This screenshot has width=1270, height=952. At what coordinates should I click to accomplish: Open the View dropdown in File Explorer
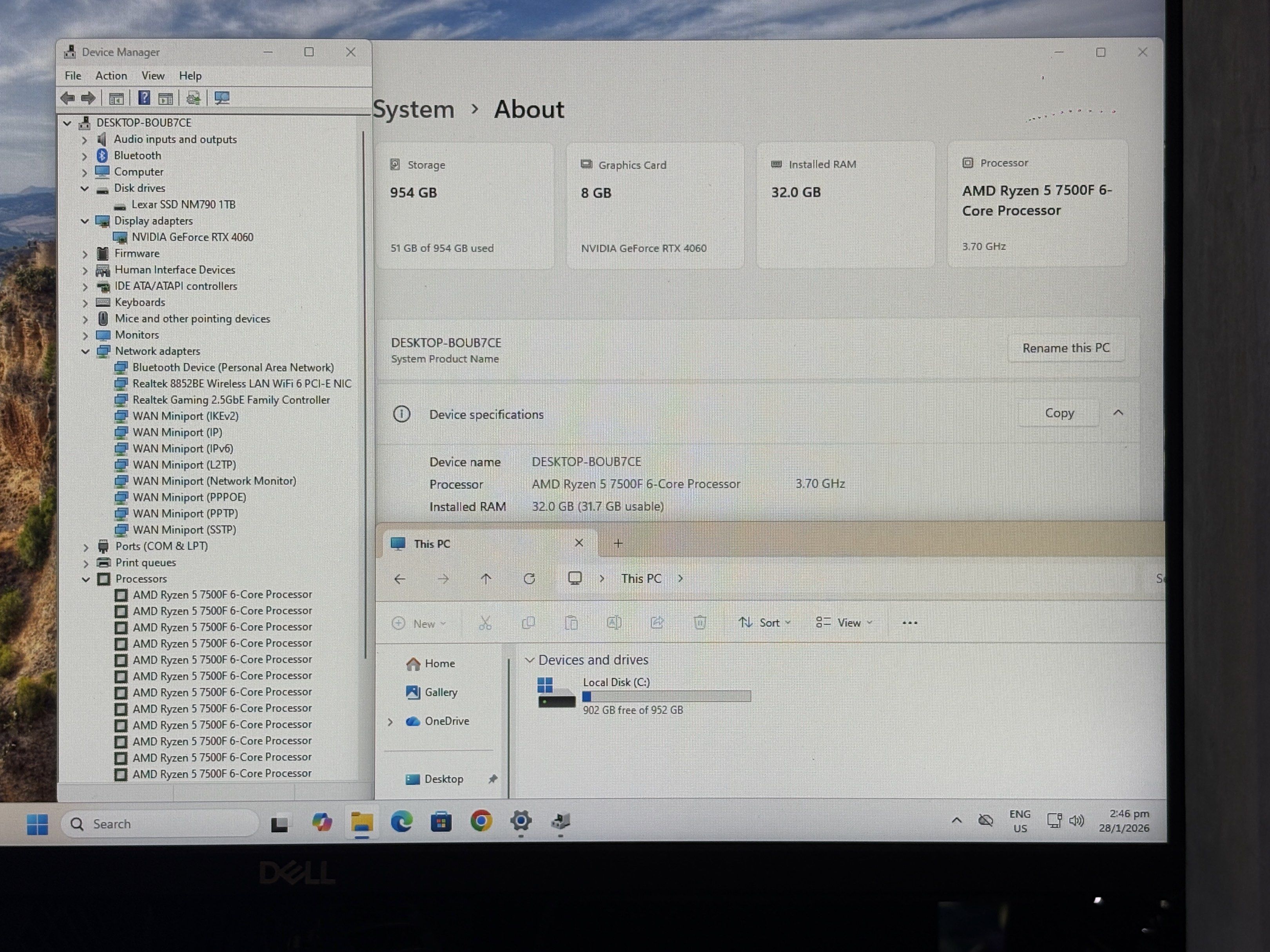(x=844, y=623)
